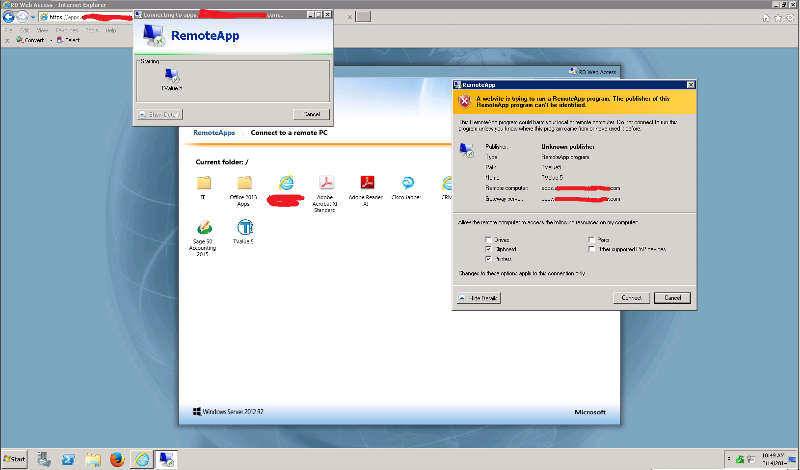Open the Favorites menu in IE
800x470 pixels.
(x=67, y=30)
